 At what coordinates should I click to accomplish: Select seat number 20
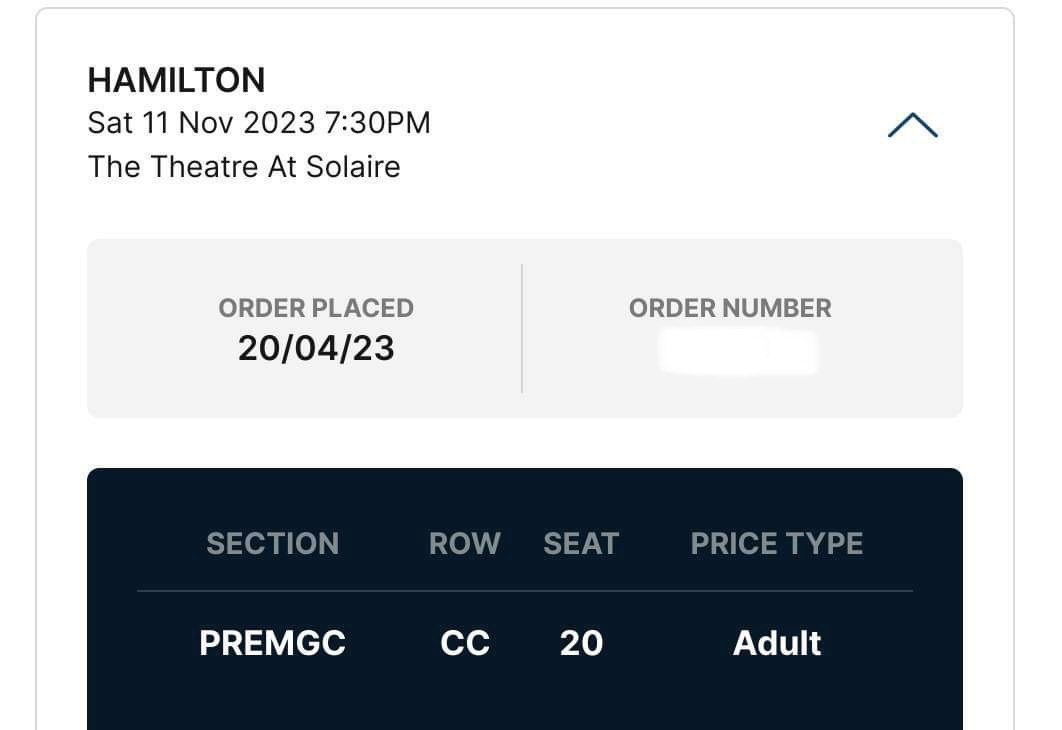[x=582, y=643]
